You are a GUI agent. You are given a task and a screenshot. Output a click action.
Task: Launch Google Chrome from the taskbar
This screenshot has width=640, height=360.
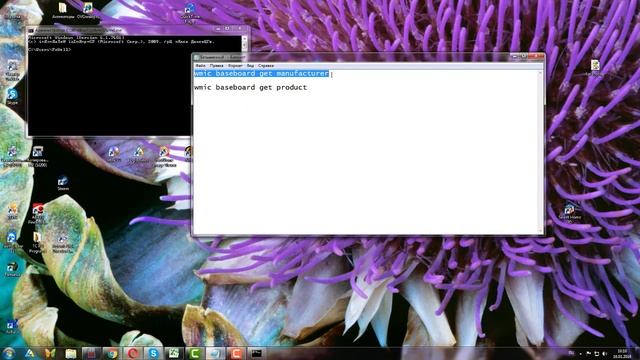click(x=112, y=353)
